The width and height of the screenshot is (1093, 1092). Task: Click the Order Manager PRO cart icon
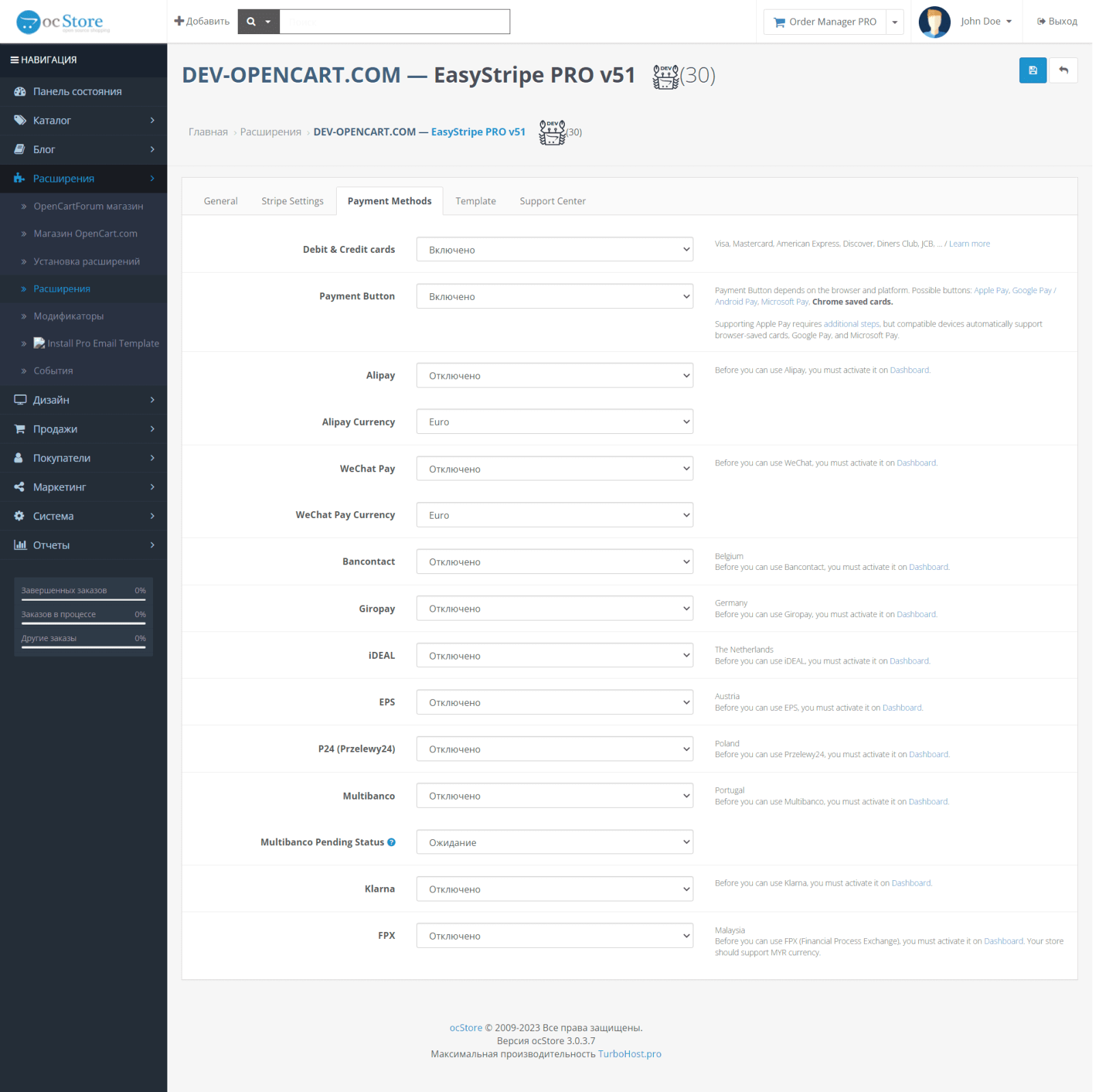779,23
